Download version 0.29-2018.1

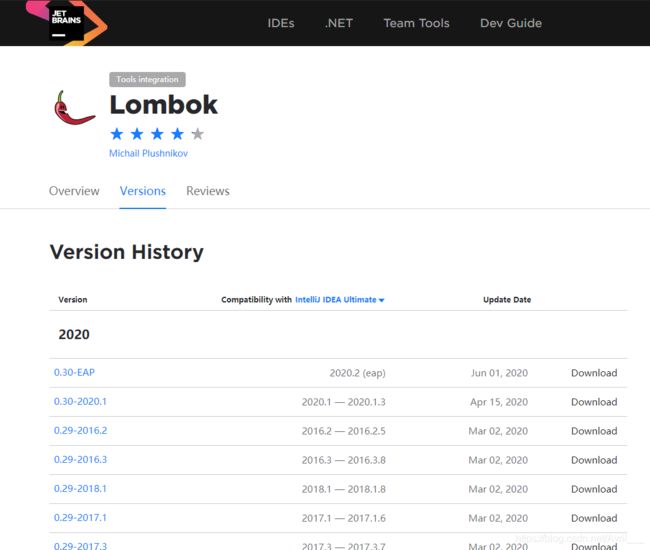coord(594,489)
